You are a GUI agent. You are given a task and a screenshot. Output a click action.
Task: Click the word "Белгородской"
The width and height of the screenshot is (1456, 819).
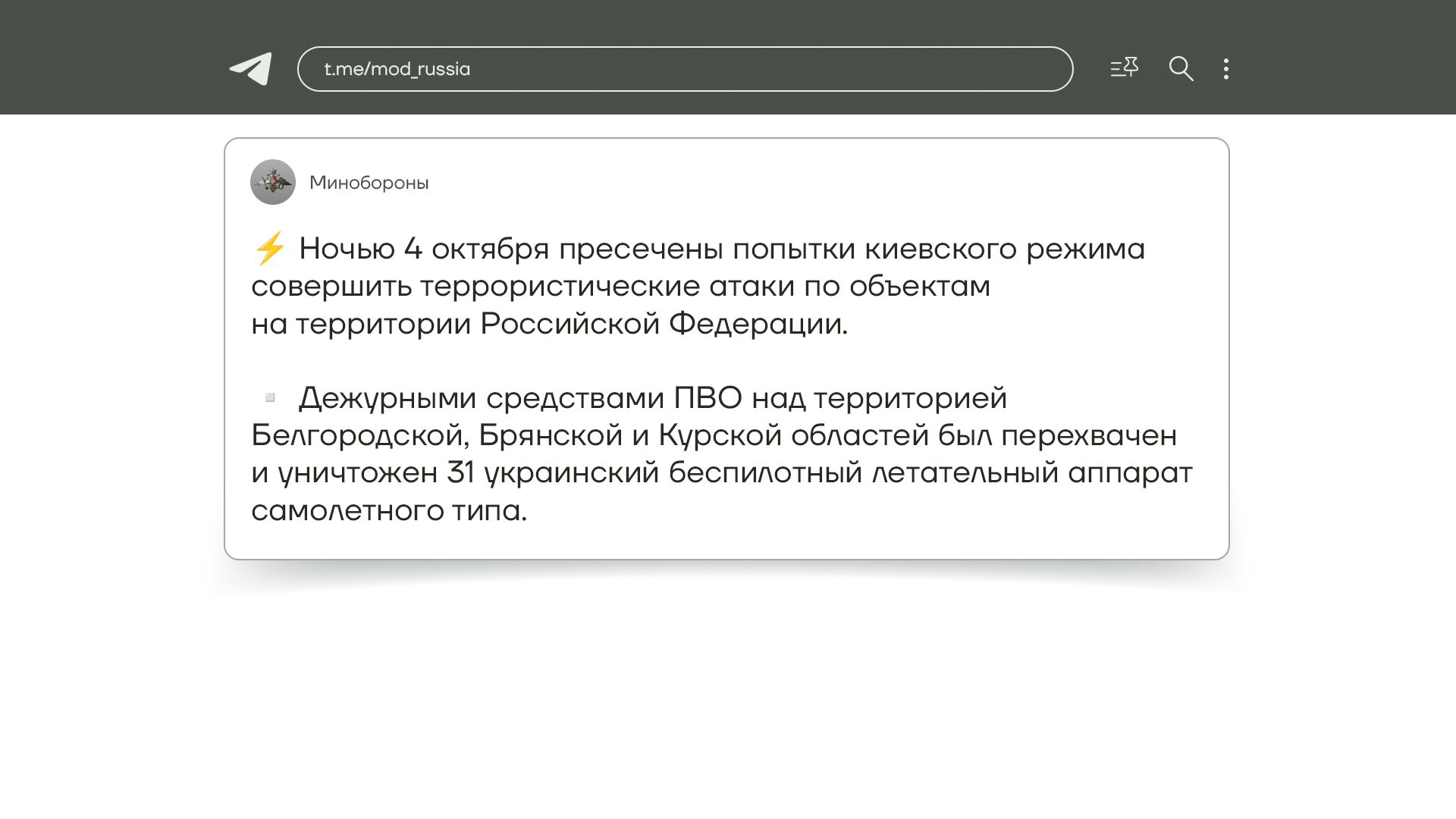tap(358, 435)
